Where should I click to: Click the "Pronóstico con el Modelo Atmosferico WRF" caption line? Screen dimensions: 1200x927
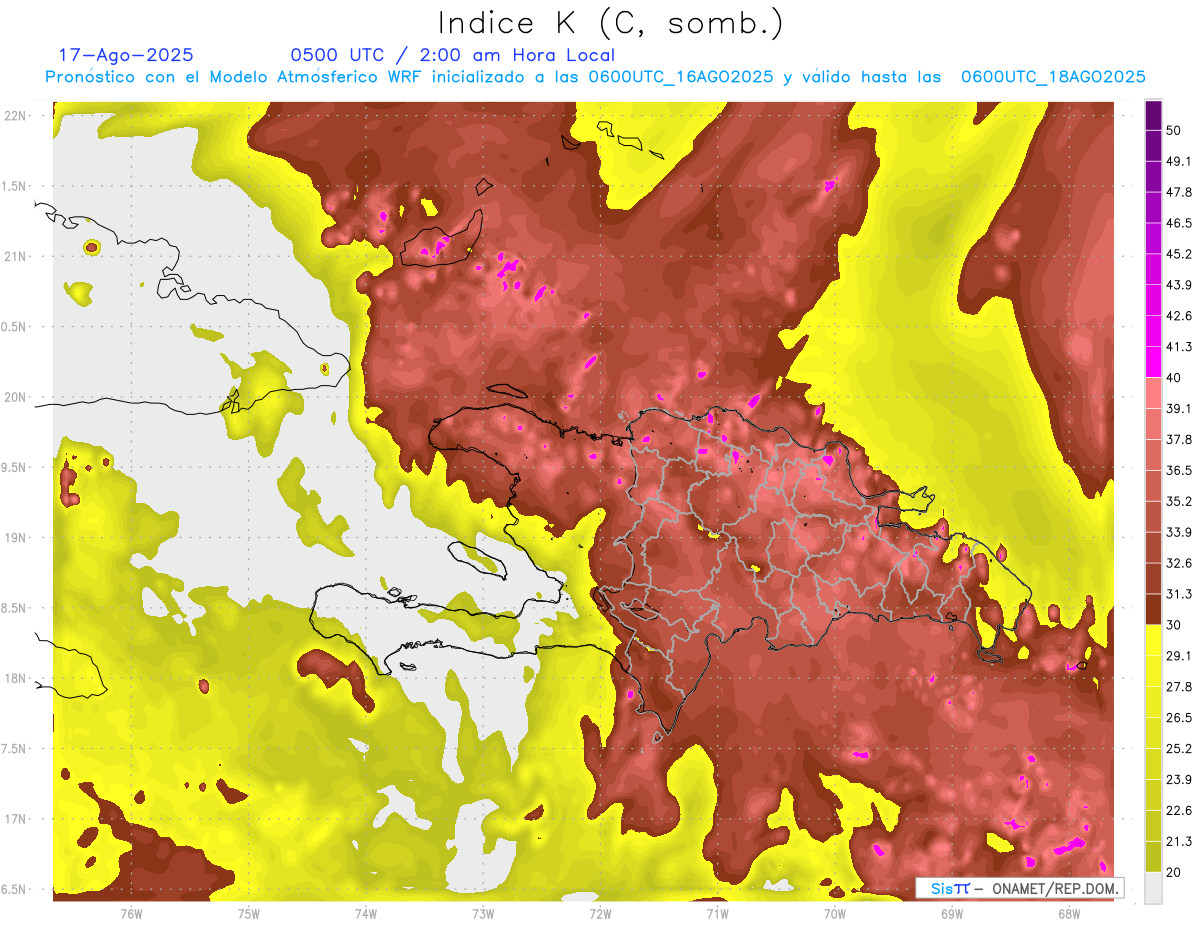click(595, 77)
